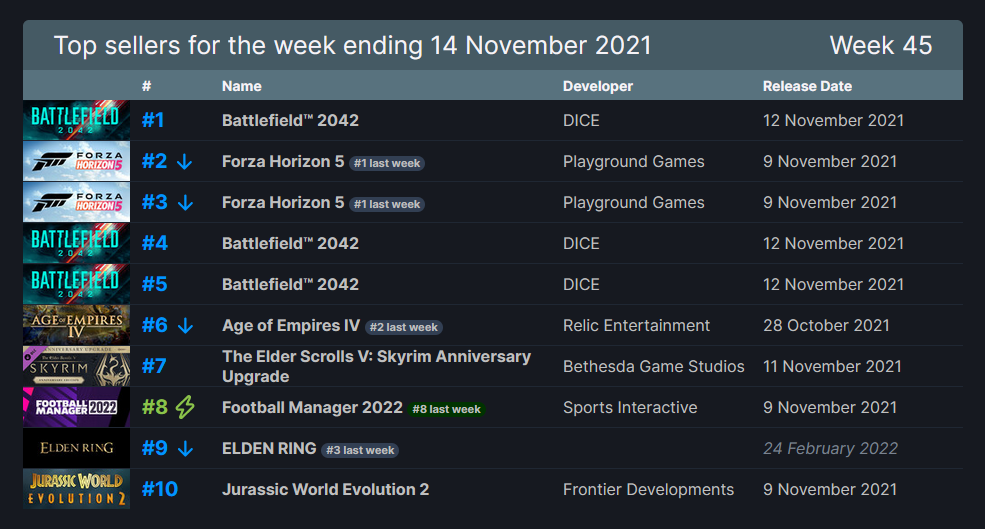985x529 pixels.
Task: Click the down arrow beside rank #2
Action: pos(184,162)
